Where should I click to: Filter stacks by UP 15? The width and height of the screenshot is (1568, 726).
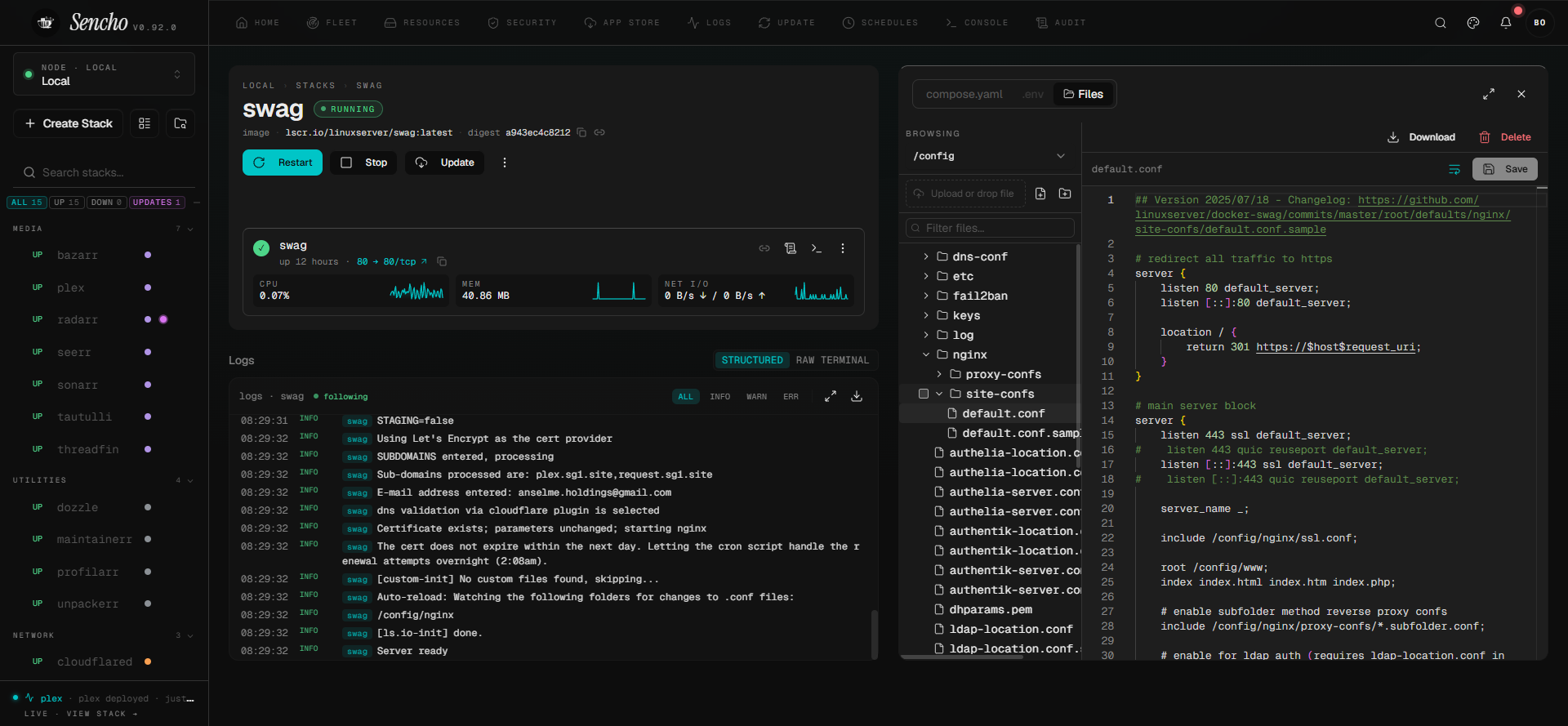(67, 203)
